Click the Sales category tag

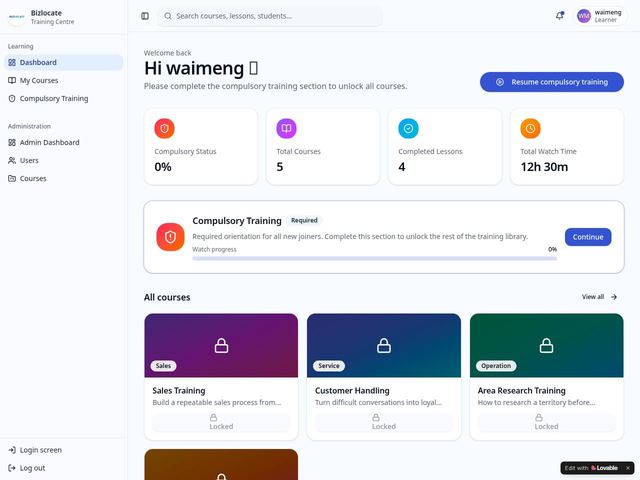tap(163, 366)
